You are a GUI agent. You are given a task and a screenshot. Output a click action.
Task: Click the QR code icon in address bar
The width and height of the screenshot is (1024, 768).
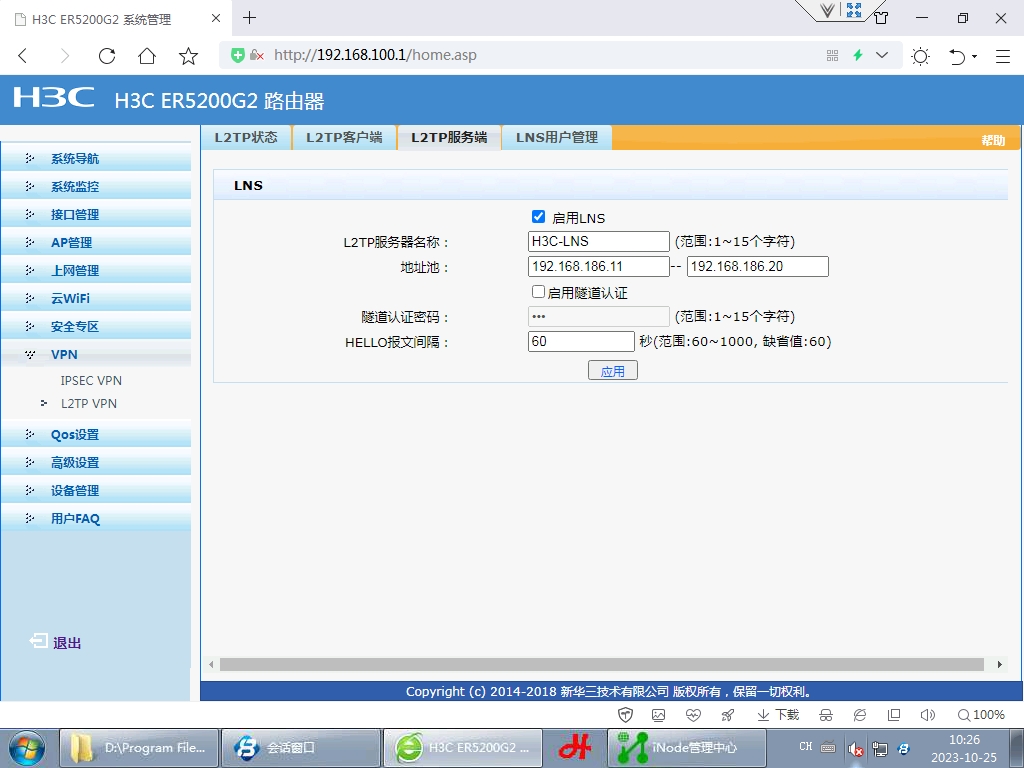[832, 56]
